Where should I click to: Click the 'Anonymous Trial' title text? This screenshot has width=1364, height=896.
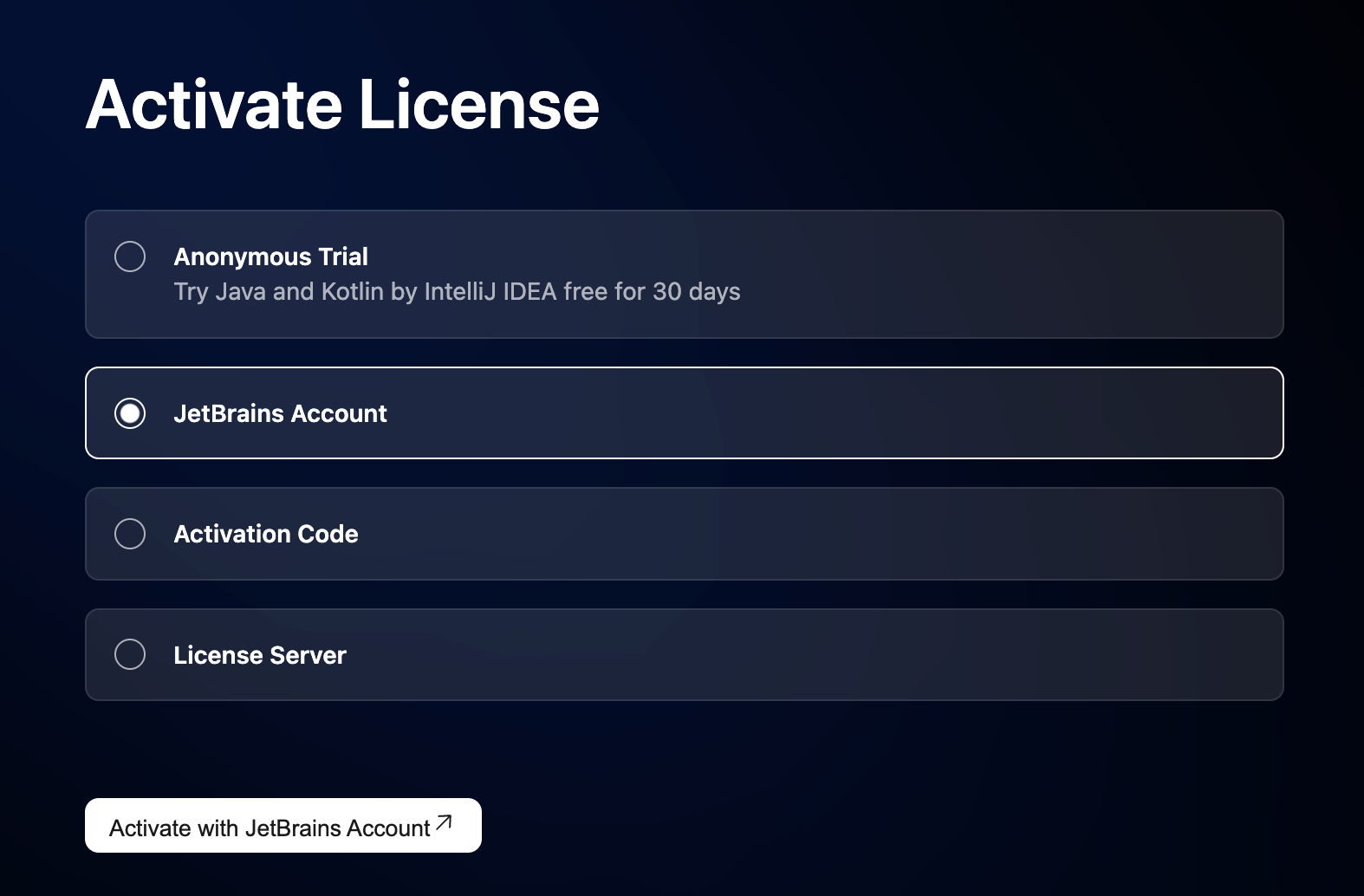[x=270, y=256]
